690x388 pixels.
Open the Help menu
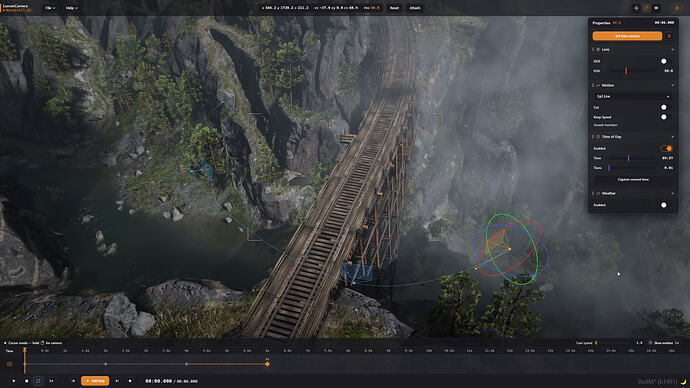tap(71, 8)
